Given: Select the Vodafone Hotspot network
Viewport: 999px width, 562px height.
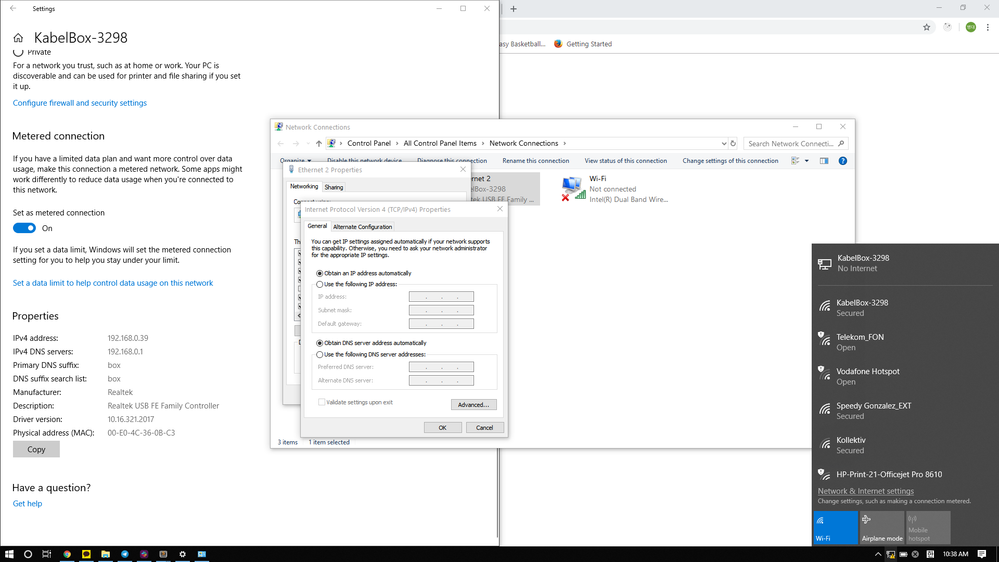Looking at the screenshot, I should [905, 377].
